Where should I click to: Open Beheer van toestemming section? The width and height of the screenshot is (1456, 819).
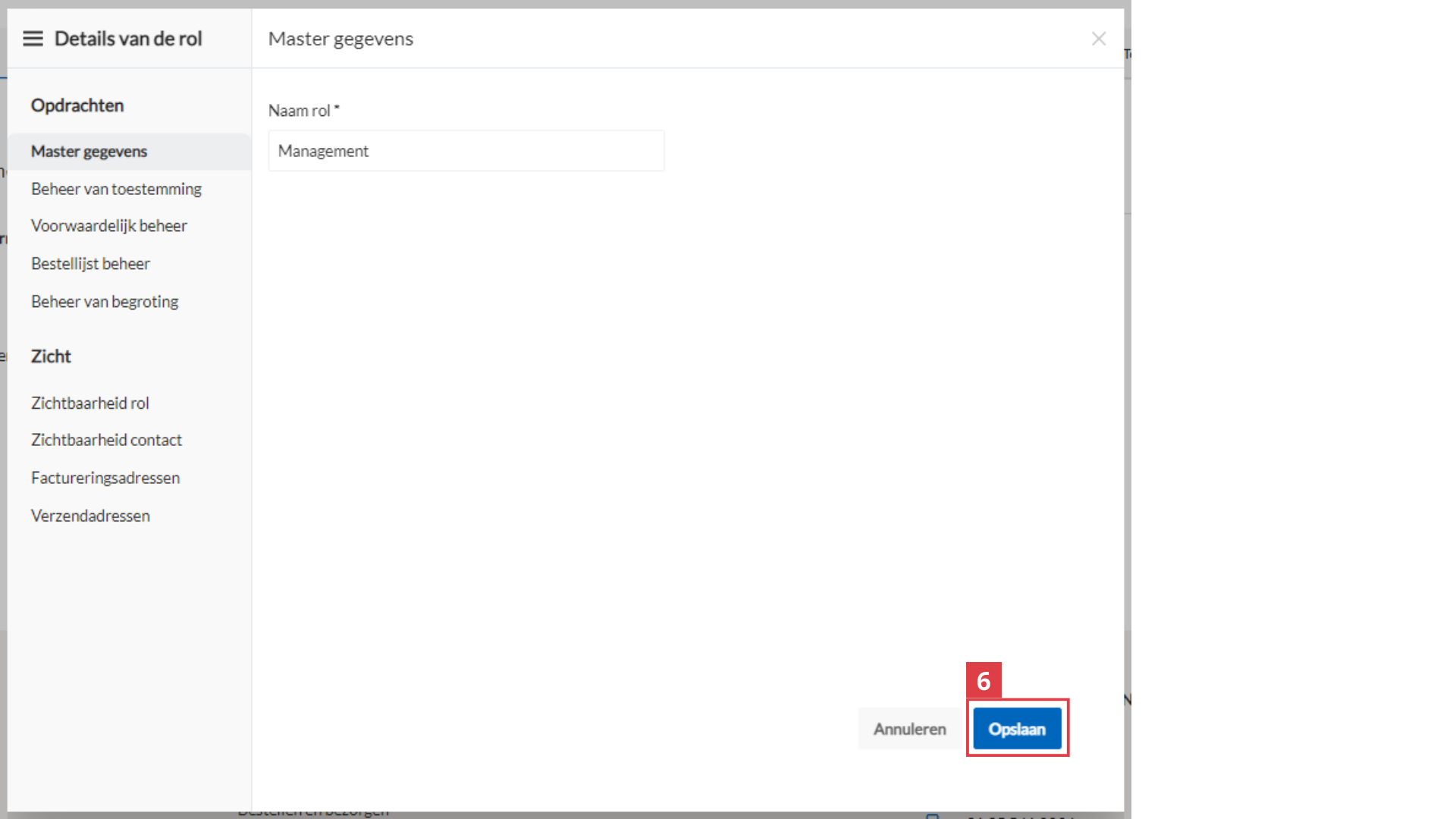tap(116, 189)
